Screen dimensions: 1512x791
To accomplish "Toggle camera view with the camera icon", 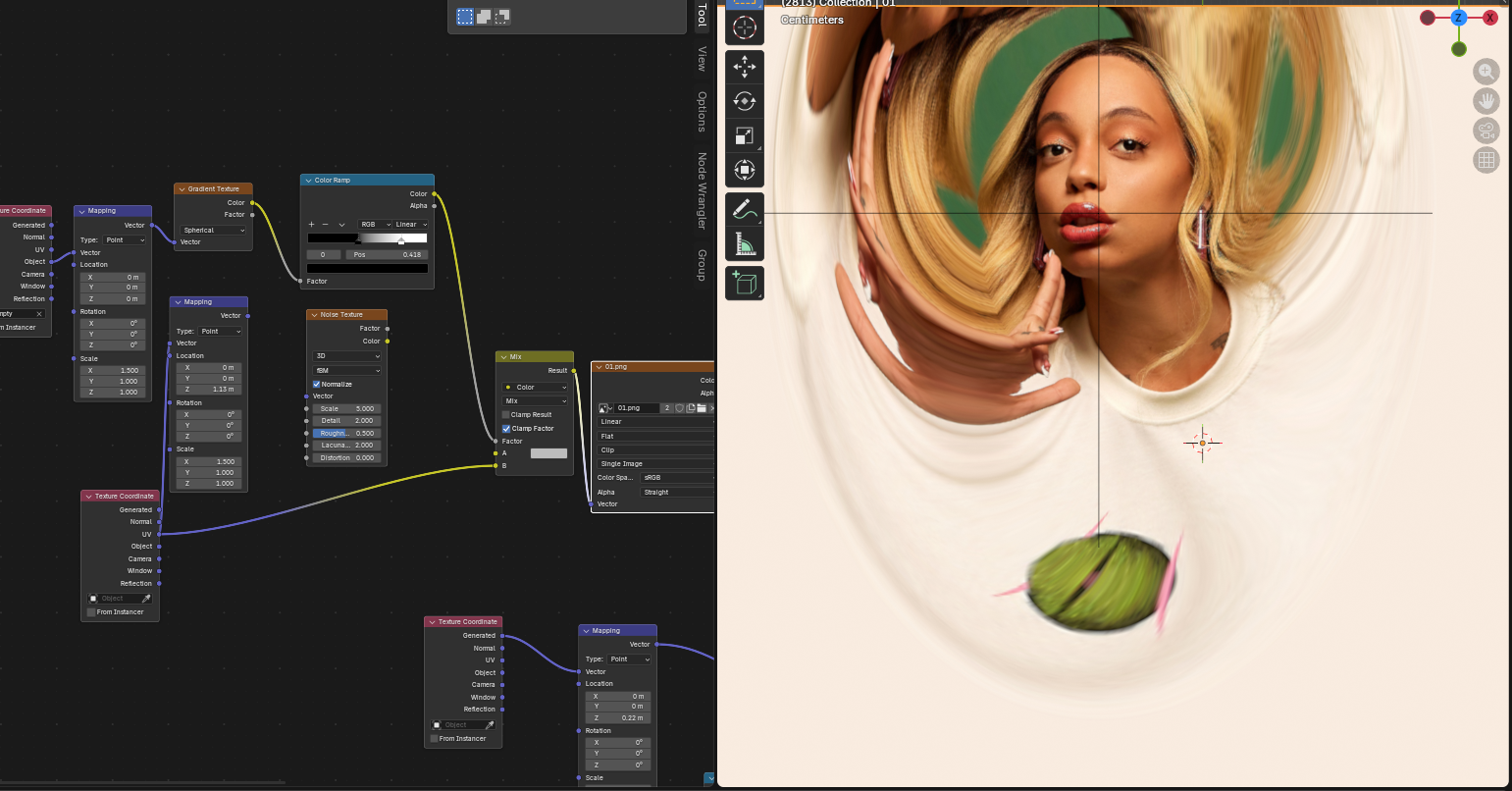I will 1486,131.
